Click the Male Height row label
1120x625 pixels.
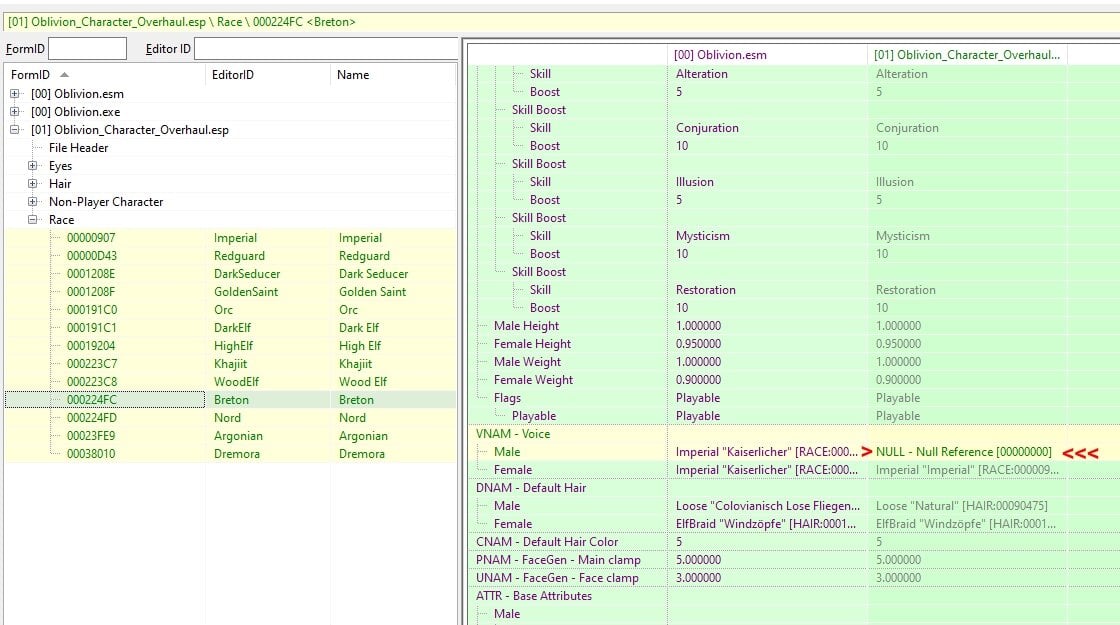click(526, 326)
